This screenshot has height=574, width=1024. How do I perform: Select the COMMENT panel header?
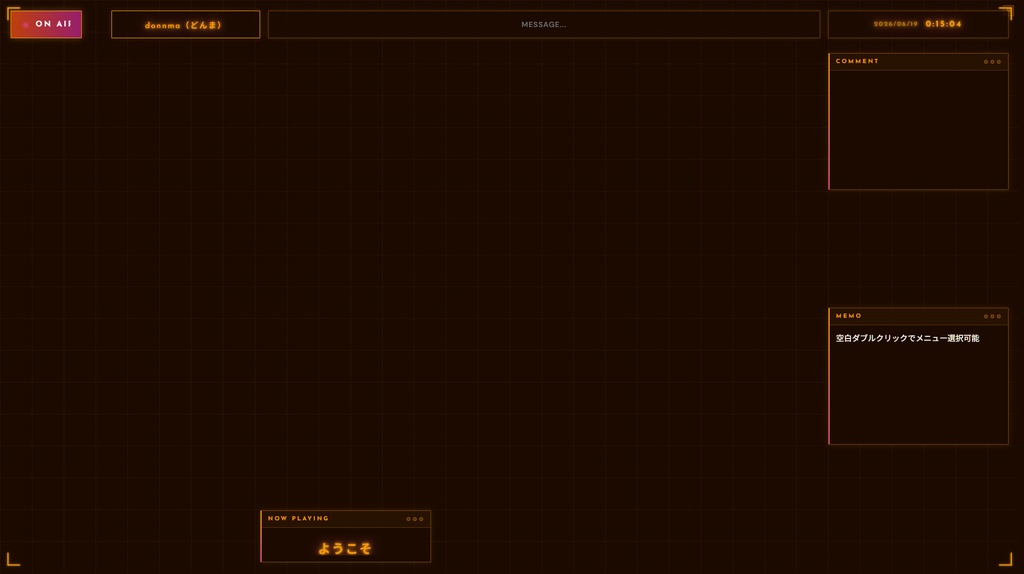(x=918, y=61)
